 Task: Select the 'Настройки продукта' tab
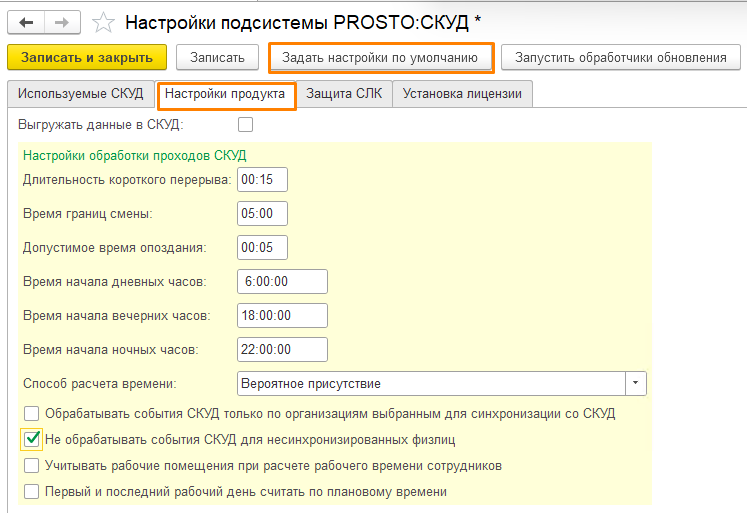click(x=226, y=94)
